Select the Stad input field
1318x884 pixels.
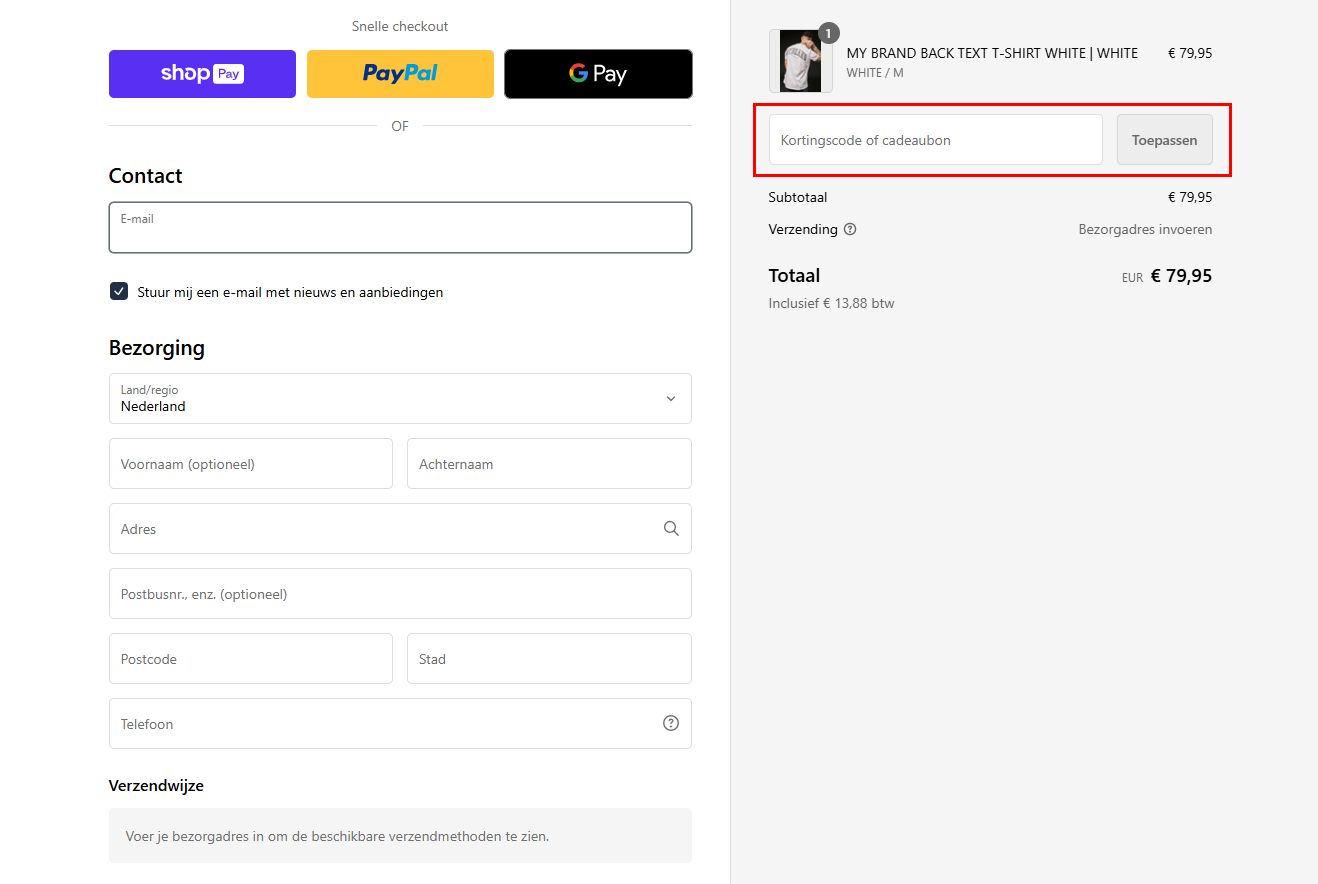(x=548, y=659)
